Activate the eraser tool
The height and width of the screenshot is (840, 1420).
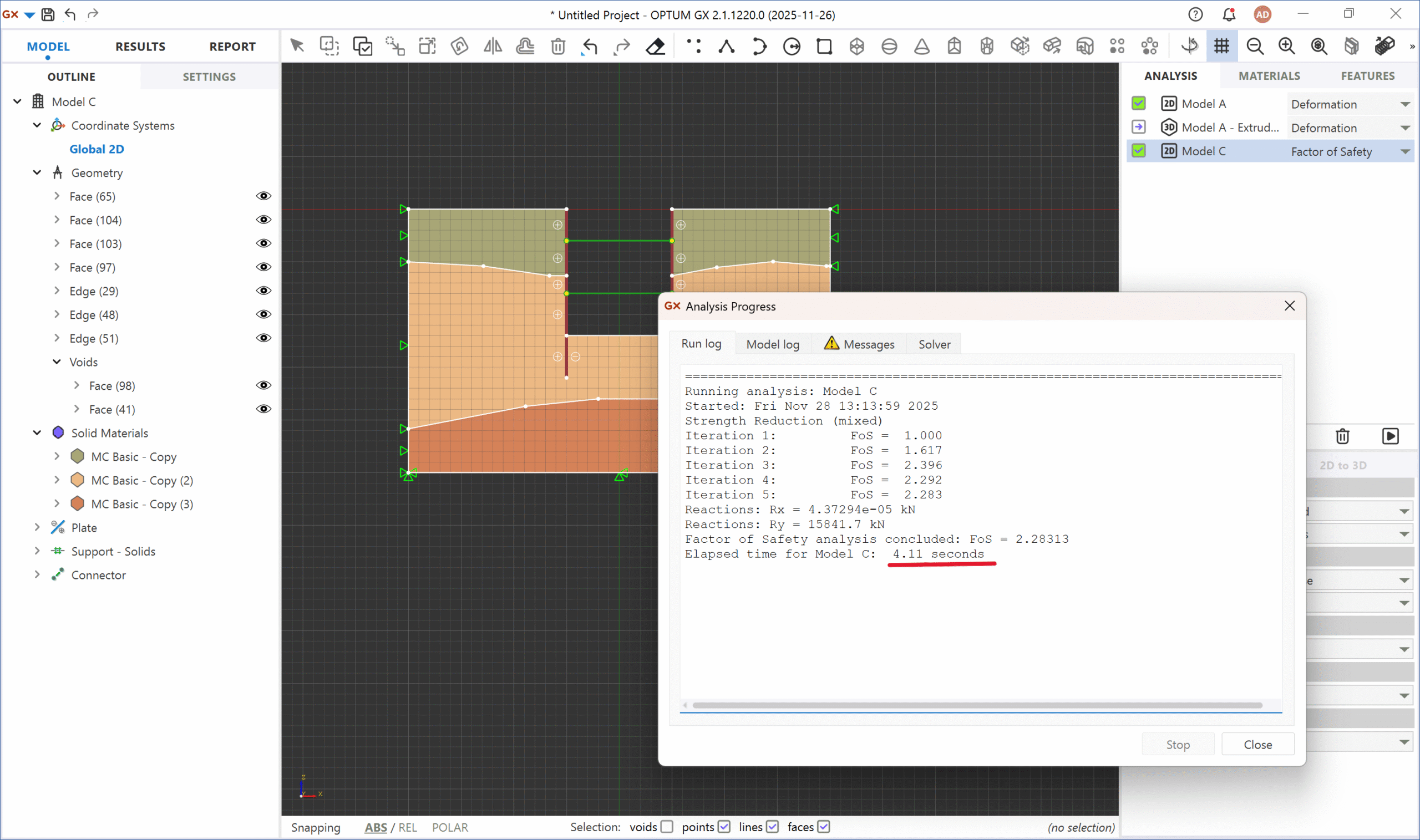[x=655, y=46]
